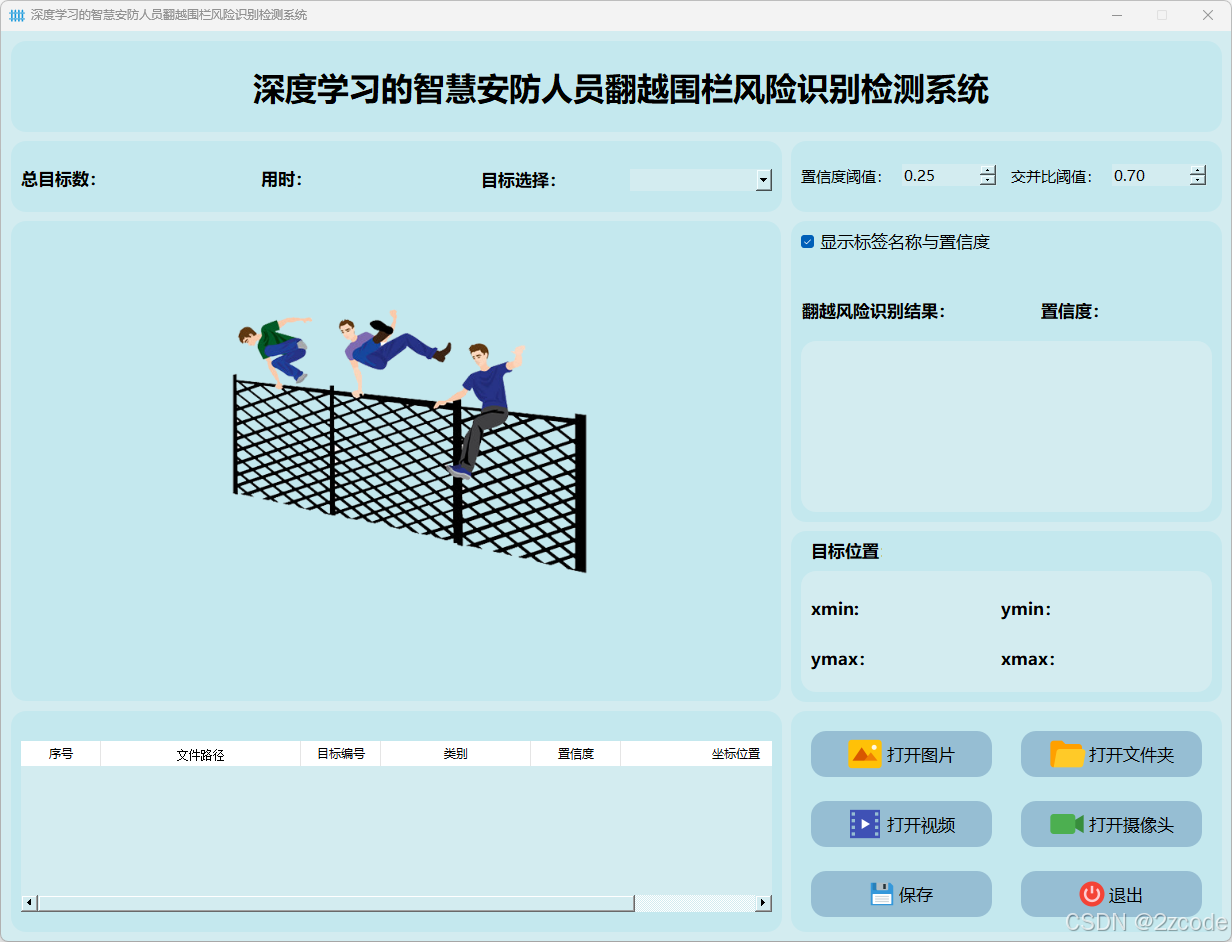Increase the 交并比阈值 value with up arrow
Image resolution: width=1232 pixels, height=942 pixels.
tap(1198, 170)
